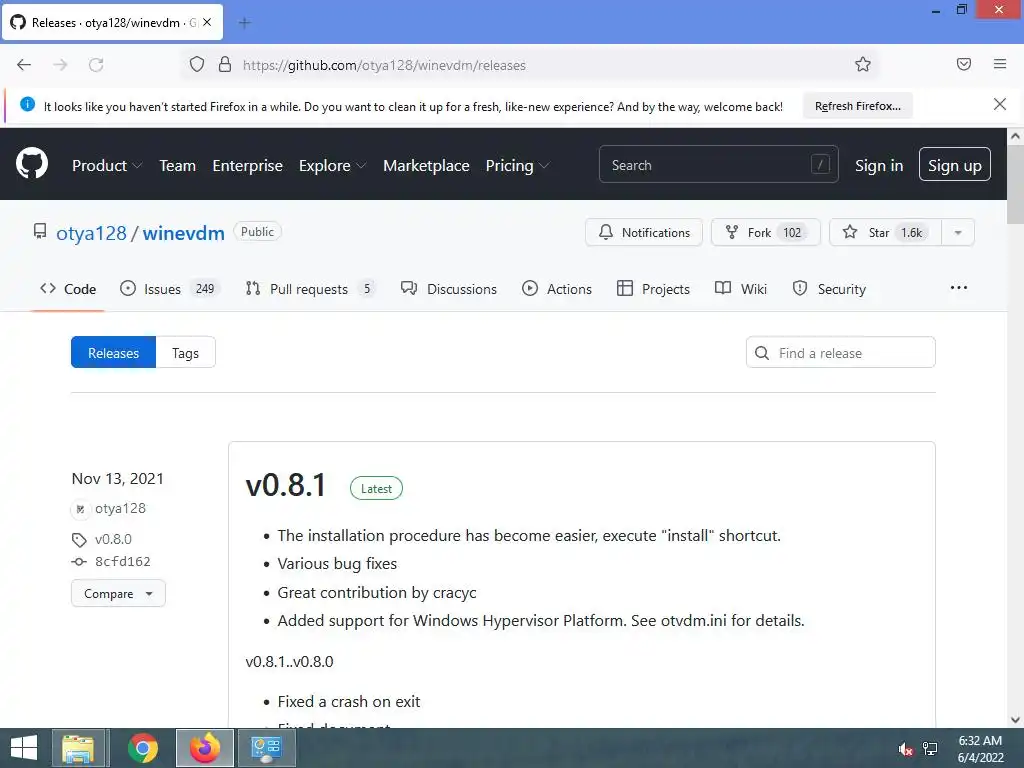1024x768 pixels.
Task: Click the tracking protection shield icon
Action: tap(197, 65)
